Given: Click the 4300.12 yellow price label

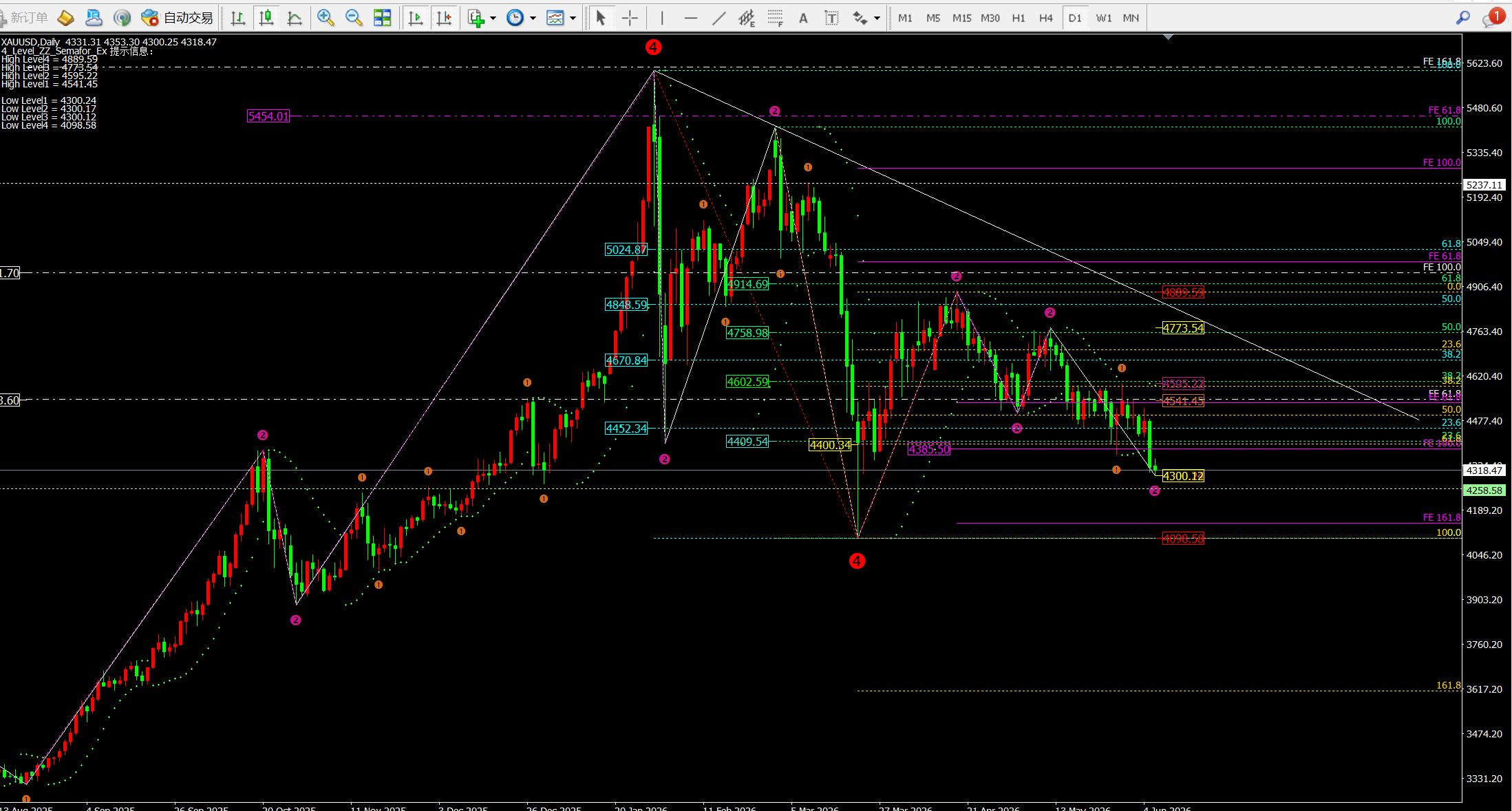Looking at the screenshot, I should click(1183, 476).
